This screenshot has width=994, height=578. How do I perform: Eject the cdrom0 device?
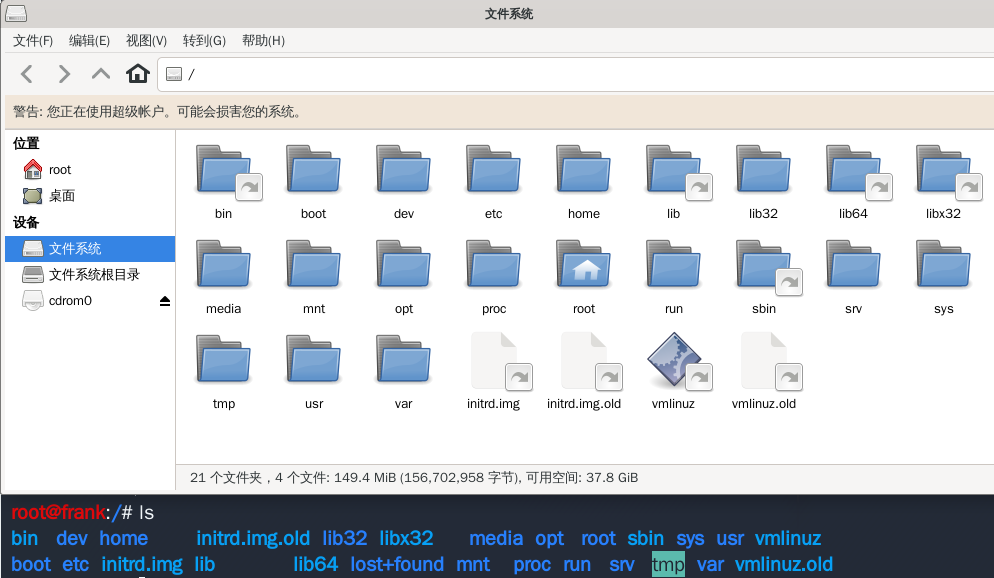[165, 301]
